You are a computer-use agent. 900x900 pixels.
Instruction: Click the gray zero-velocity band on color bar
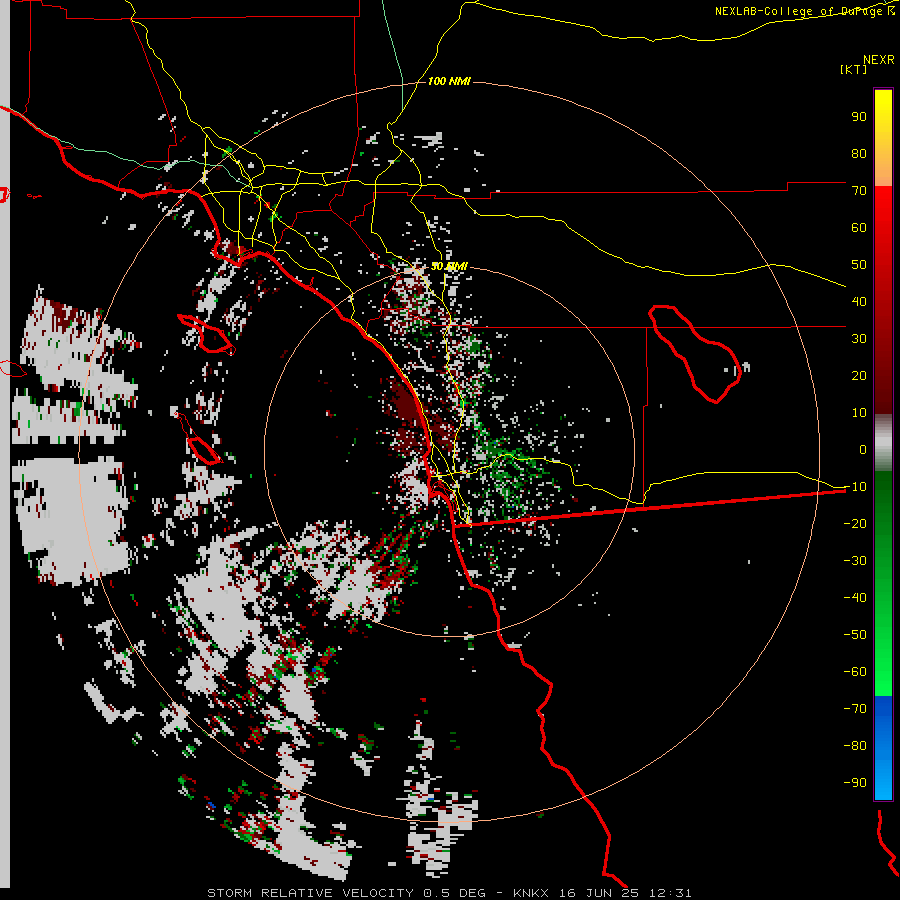(x=883, y=443)
